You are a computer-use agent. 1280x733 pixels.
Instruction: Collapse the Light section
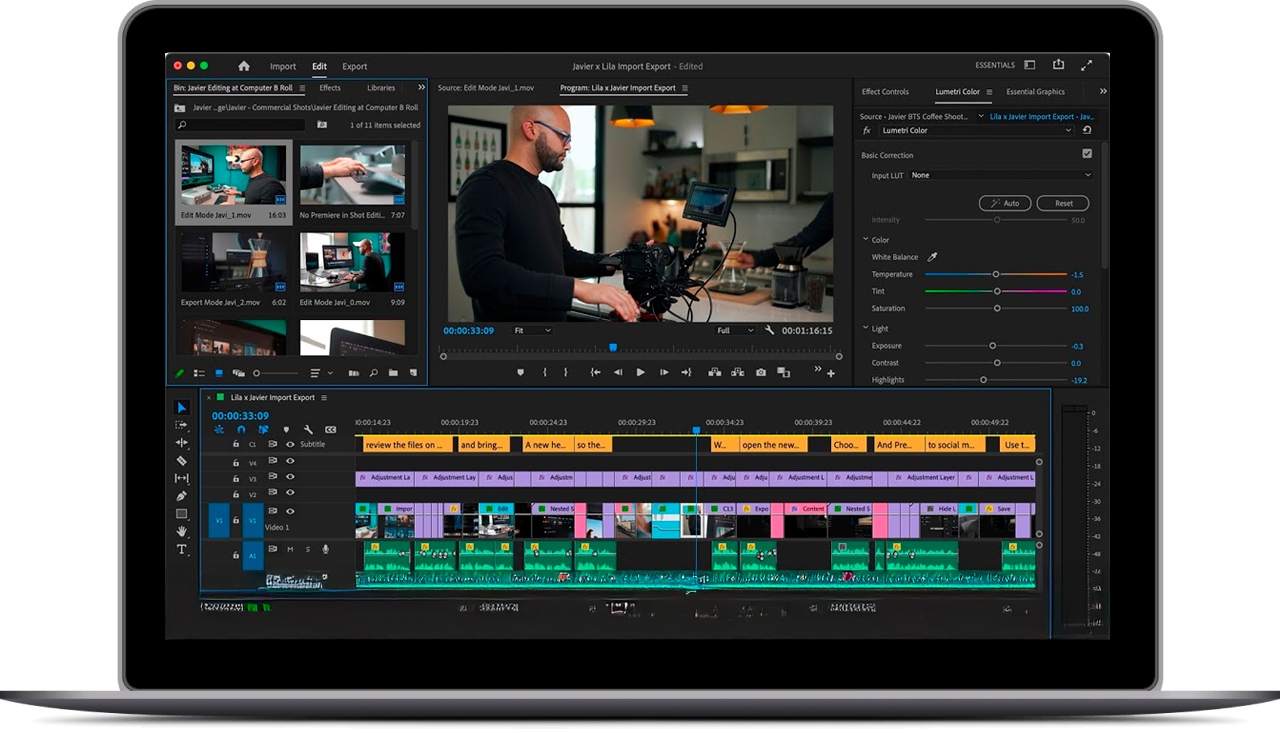coord(866,328)
